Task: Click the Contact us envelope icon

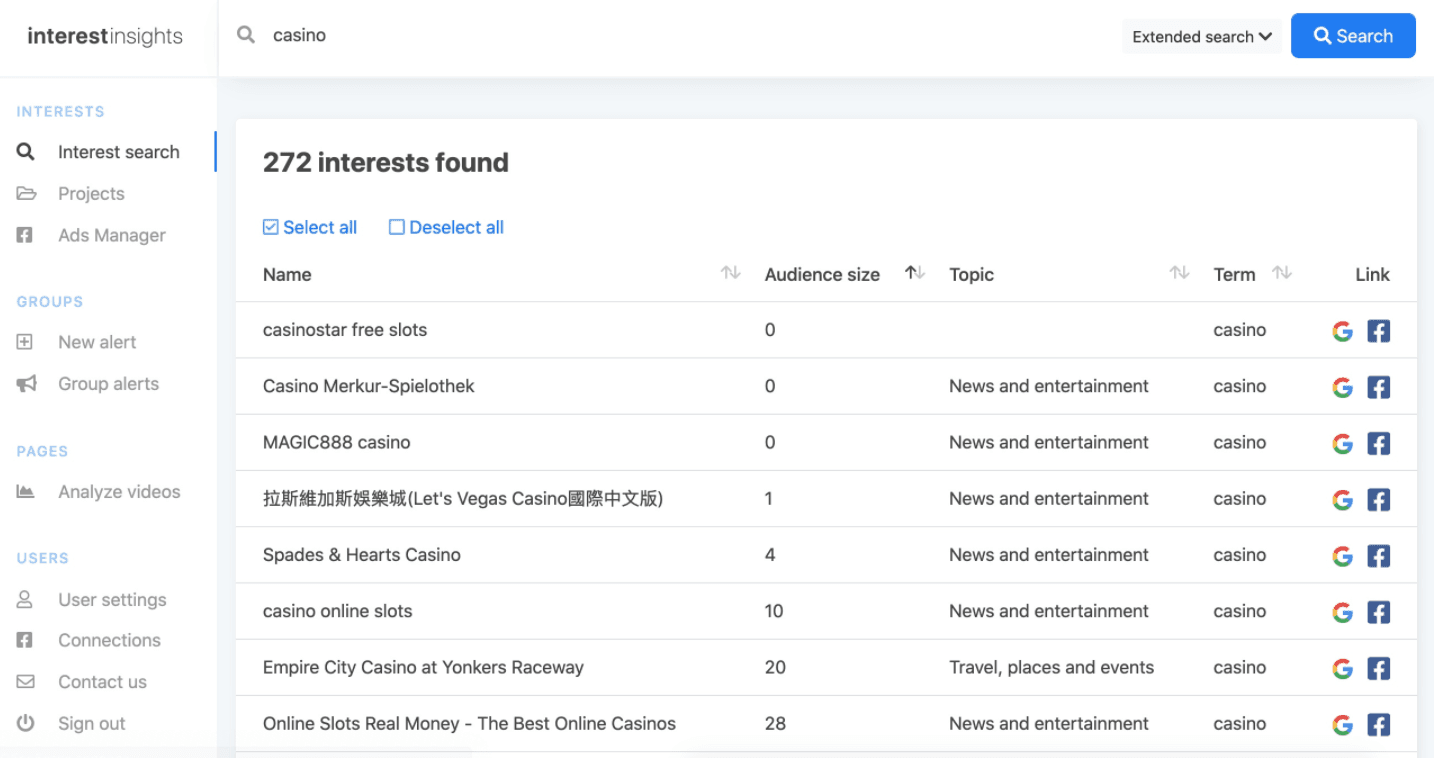Action: (x=26, y=682)
